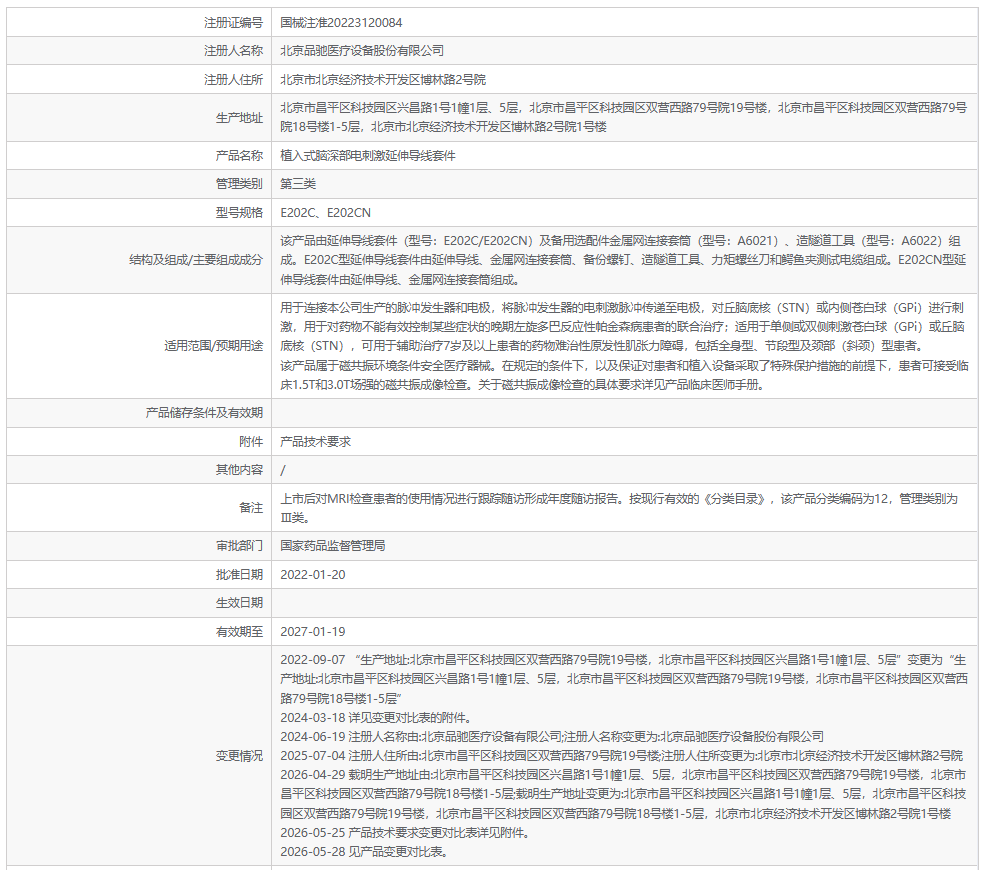Click the 产品储存条件及有效期 label

[204, 412]
